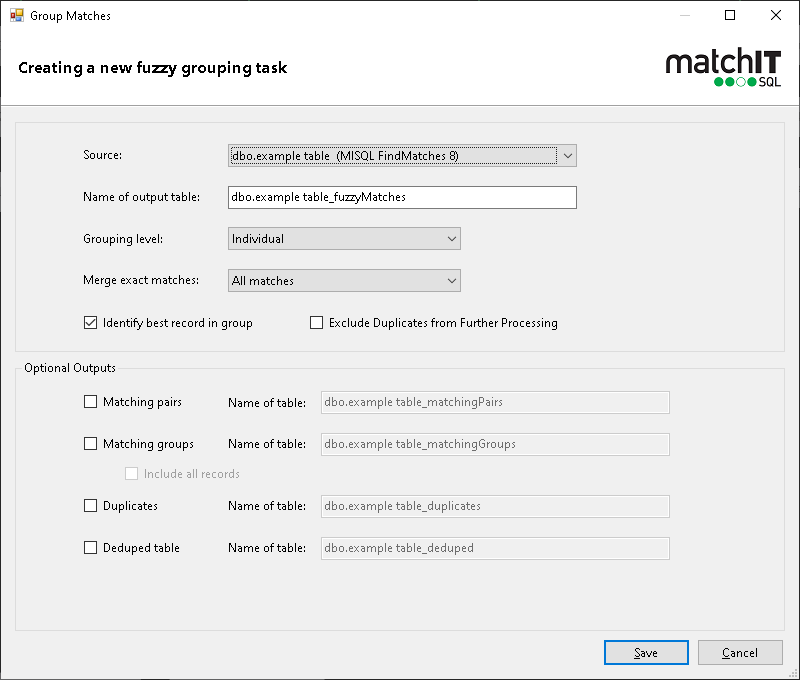Click the 'Merge exact matches:' label
The image size is (800, 680).
pyautogui.click(x=141, y=280)
